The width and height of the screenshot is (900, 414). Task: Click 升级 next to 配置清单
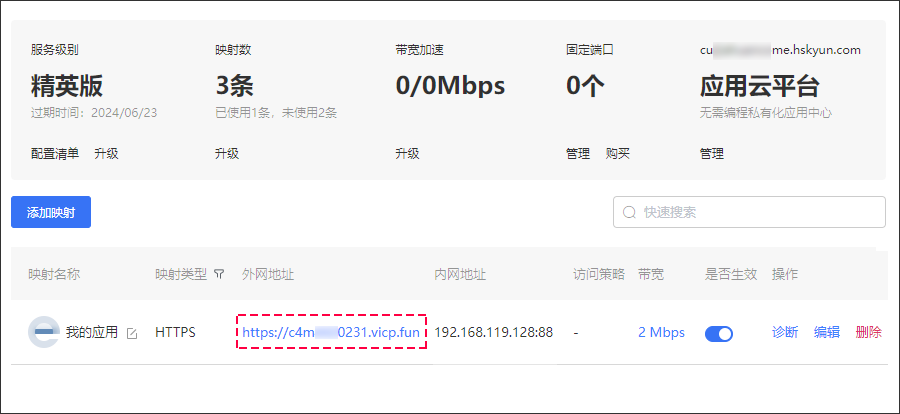tap(106, 153)
